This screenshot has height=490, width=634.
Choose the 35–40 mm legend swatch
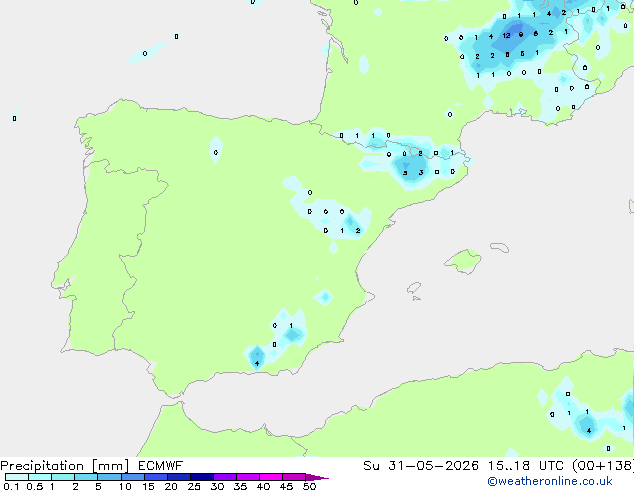tap(247, 477)
